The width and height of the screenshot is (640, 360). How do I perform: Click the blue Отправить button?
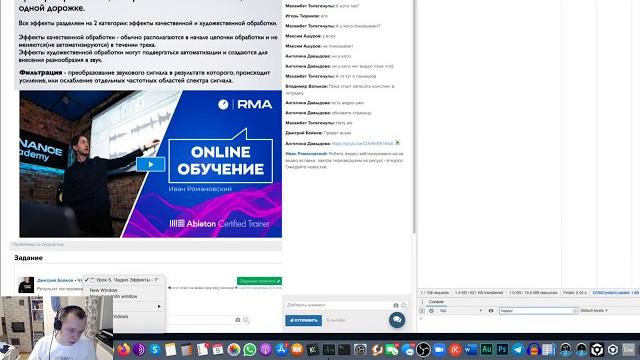pos(303,320)
